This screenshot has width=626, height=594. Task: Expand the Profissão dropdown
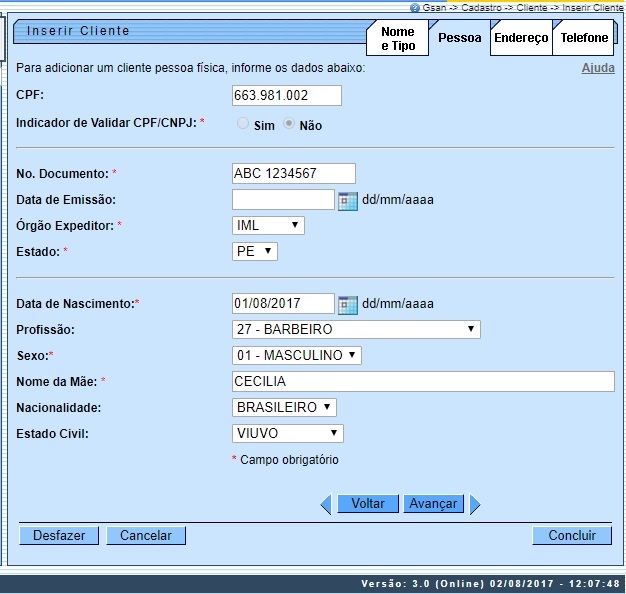(x=355, y=330)
